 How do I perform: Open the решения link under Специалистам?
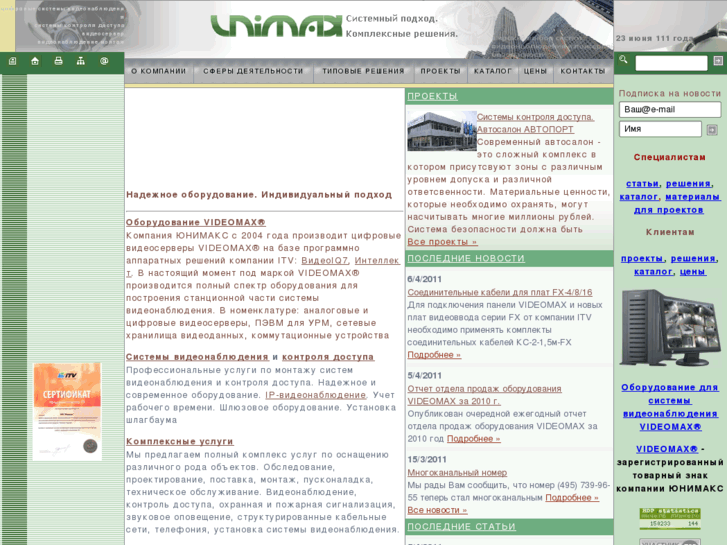(688, 184)
